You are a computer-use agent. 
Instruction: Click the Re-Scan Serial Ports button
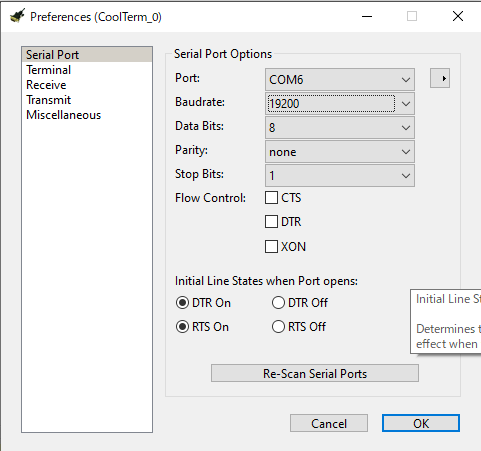click(x=315, y=373)
